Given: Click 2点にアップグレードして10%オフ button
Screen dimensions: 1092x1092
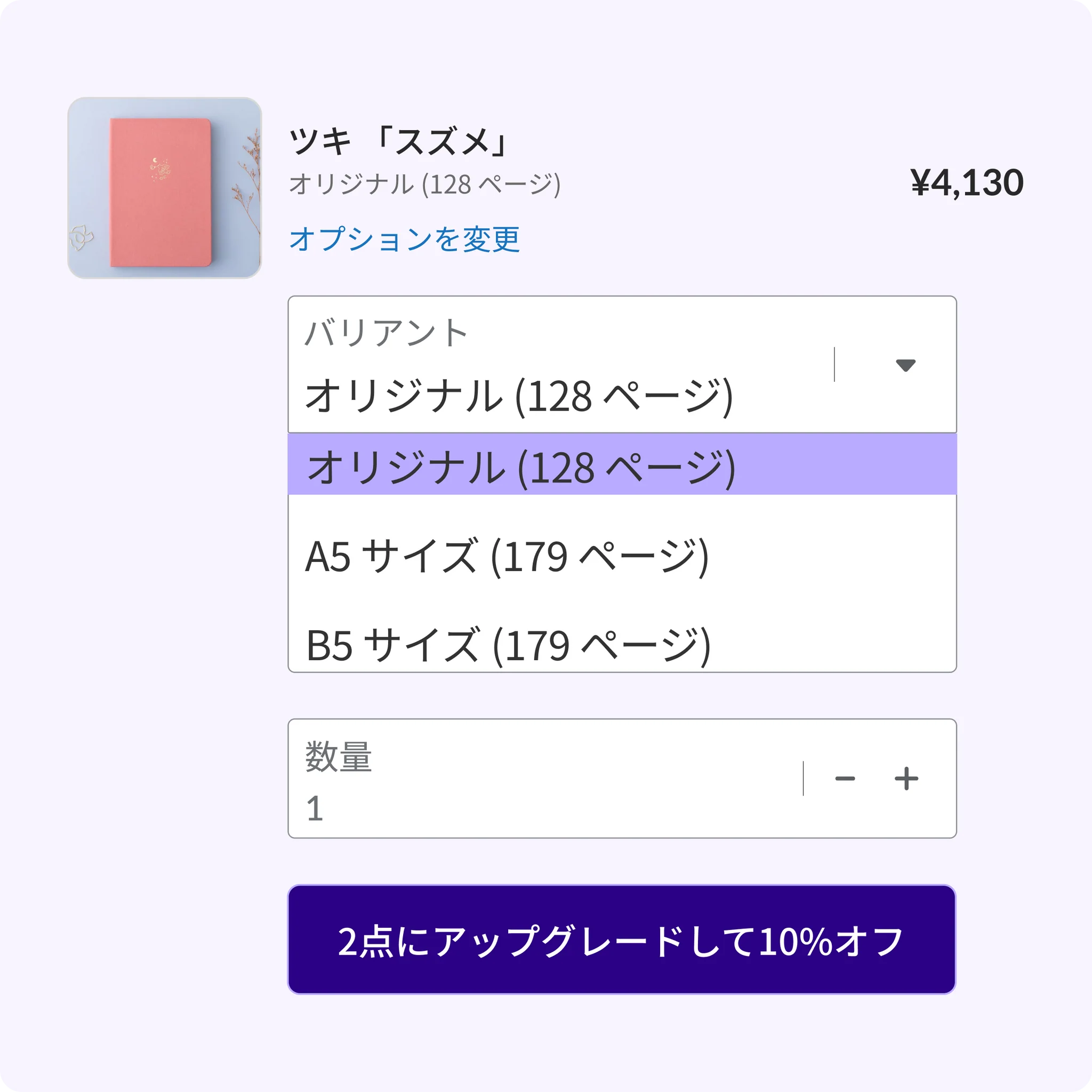Looking at the screenshot, I should (x=622, y=940).
